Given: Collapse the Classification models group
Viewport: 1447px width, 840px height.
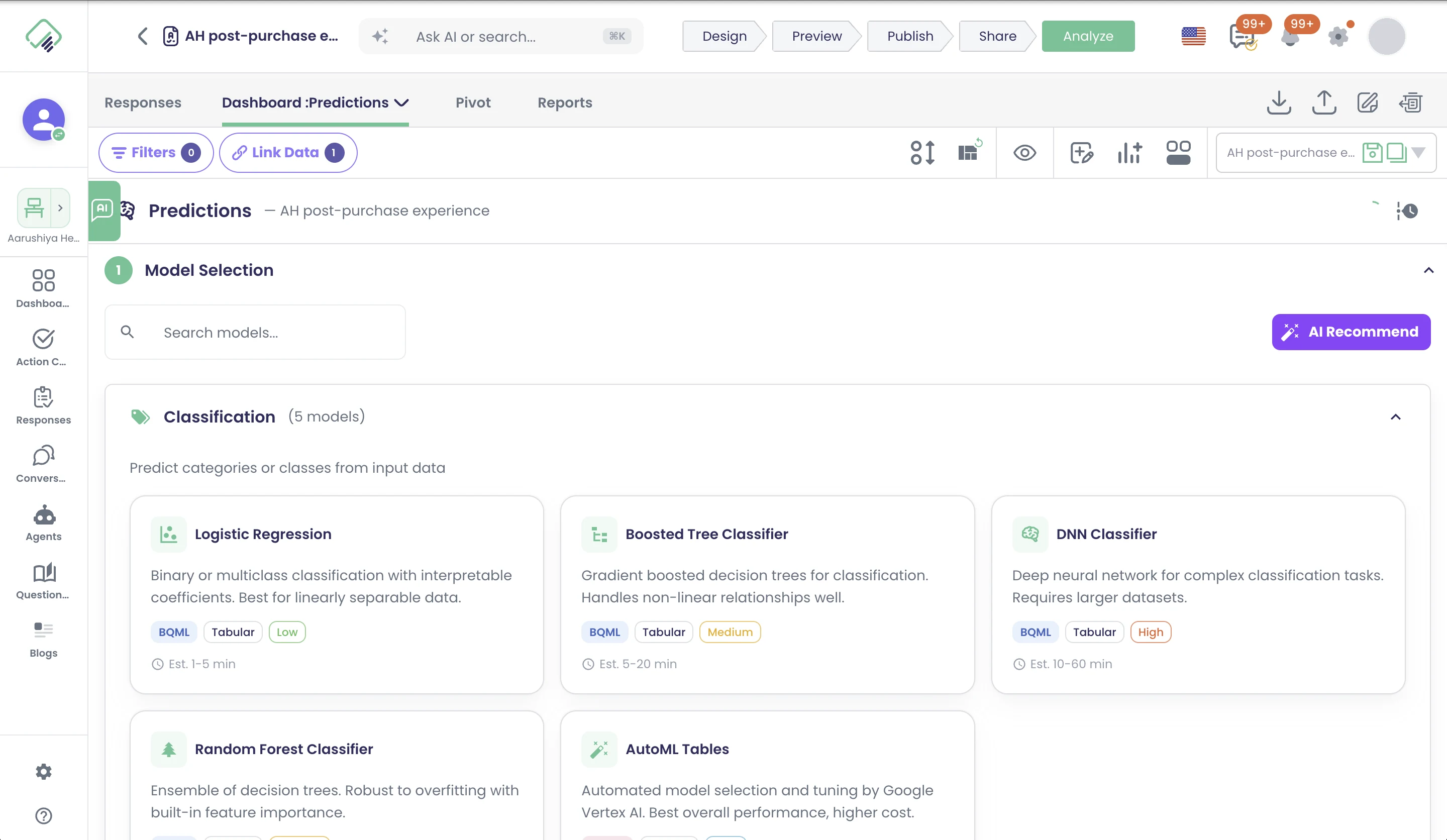Looking at the screenshot, I should tap(1396, 417).
